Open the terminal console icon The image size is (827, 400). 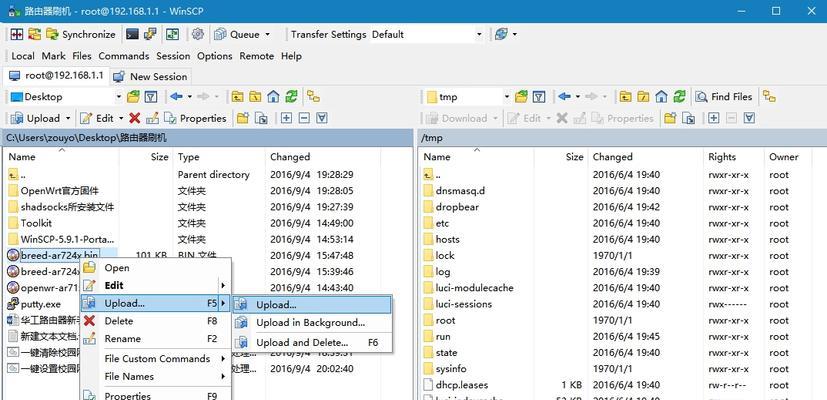click(132, 34)
